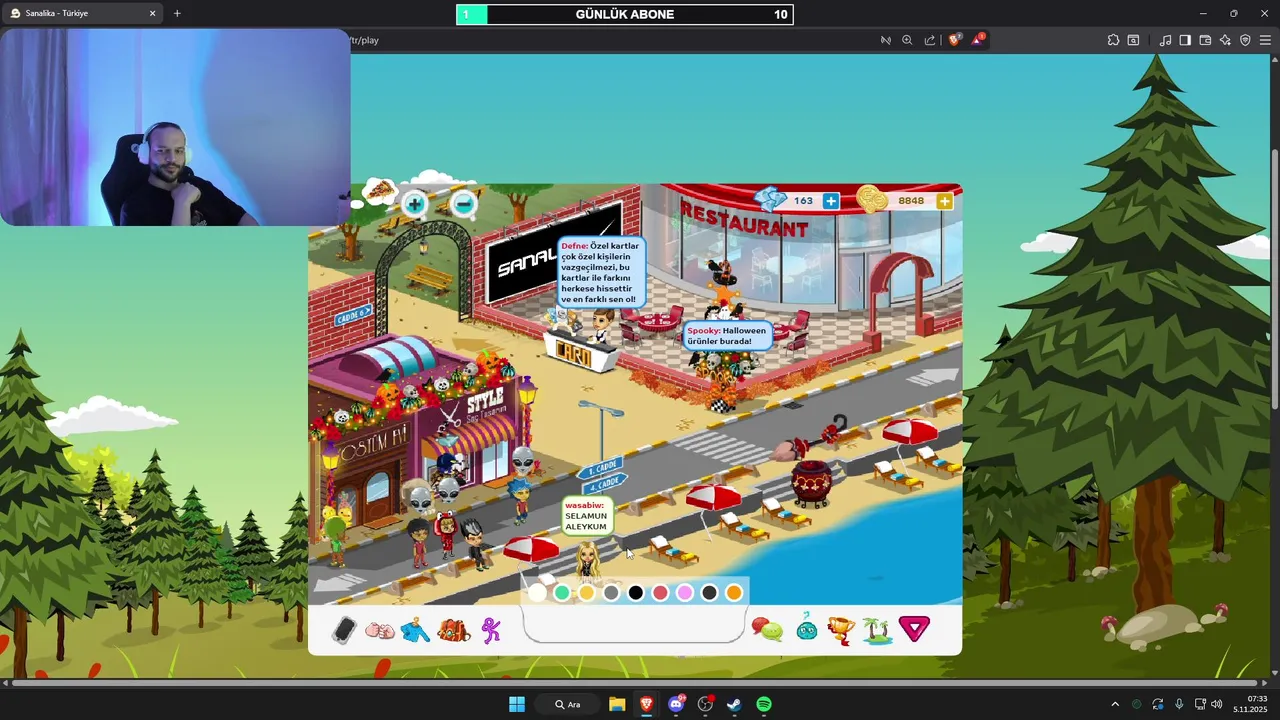
Task: Open the Brave Wallet icon
Action: (1205, 40)
